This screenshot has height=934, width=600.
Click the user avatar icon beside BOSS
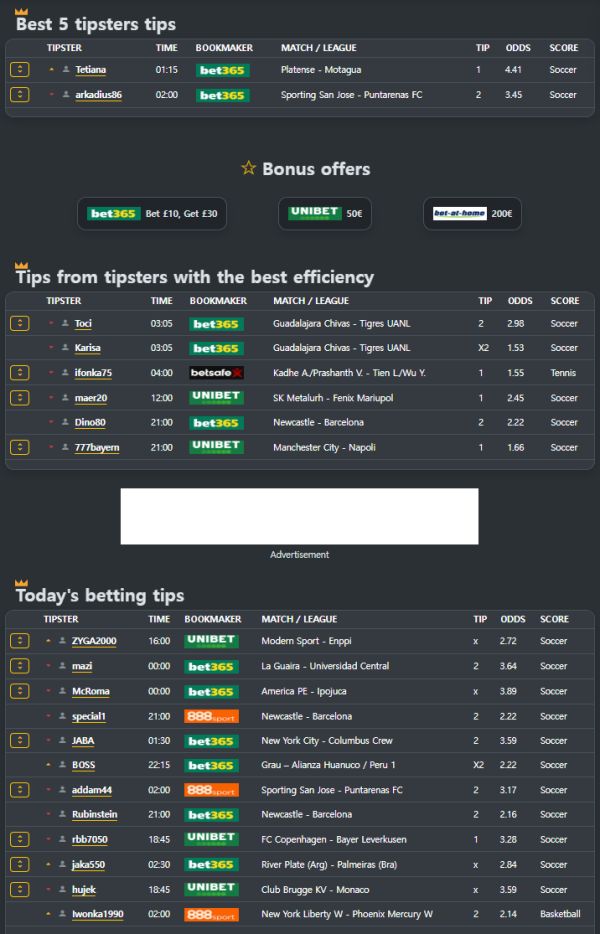coord(62,766)
